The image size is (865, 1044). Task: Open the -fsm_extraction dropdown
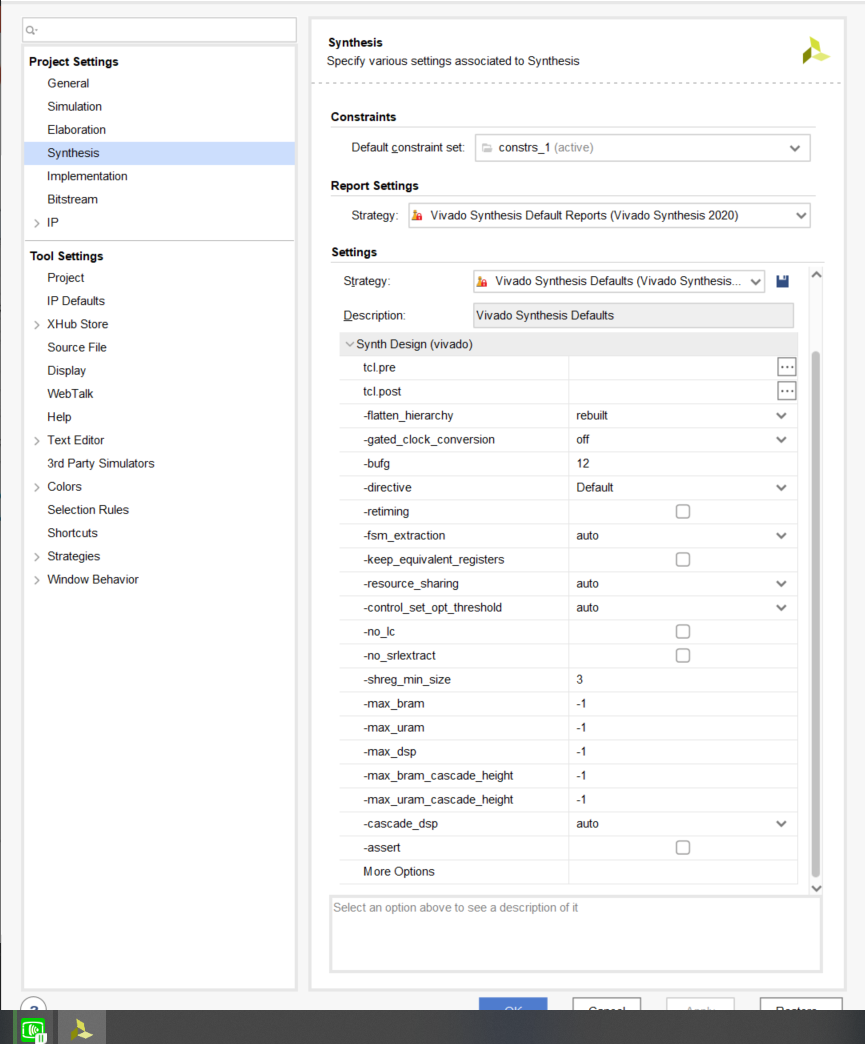[781, 535]
